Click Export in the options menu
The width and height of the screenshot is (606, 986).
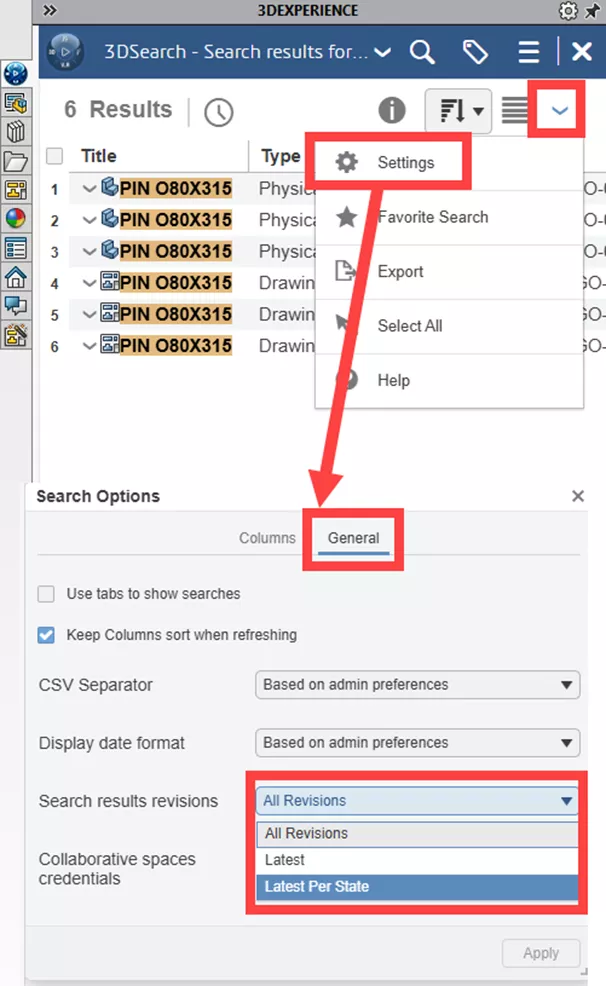tap(401, 271)
